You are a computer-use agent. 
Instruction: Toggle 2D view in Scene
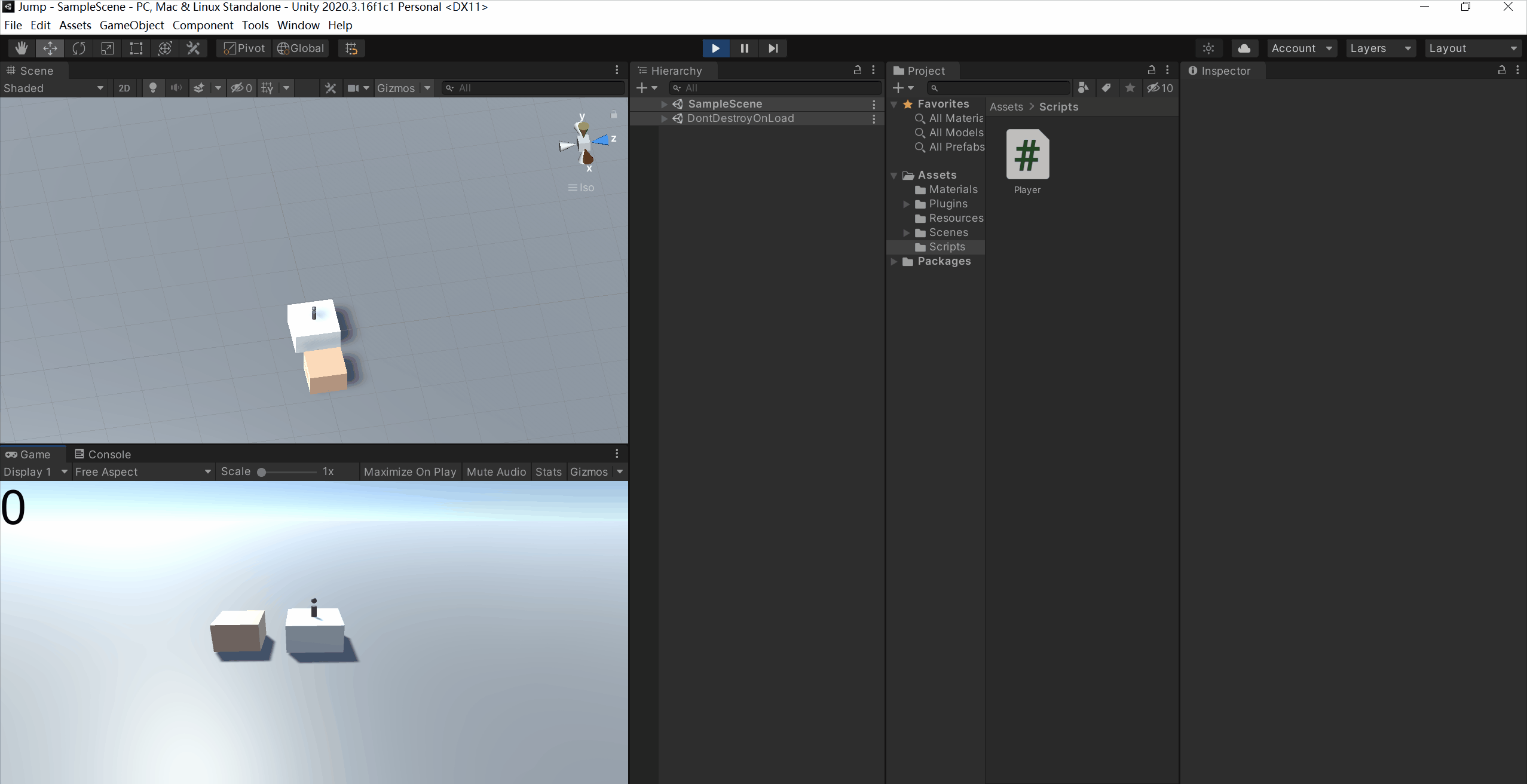pos(124,88)
